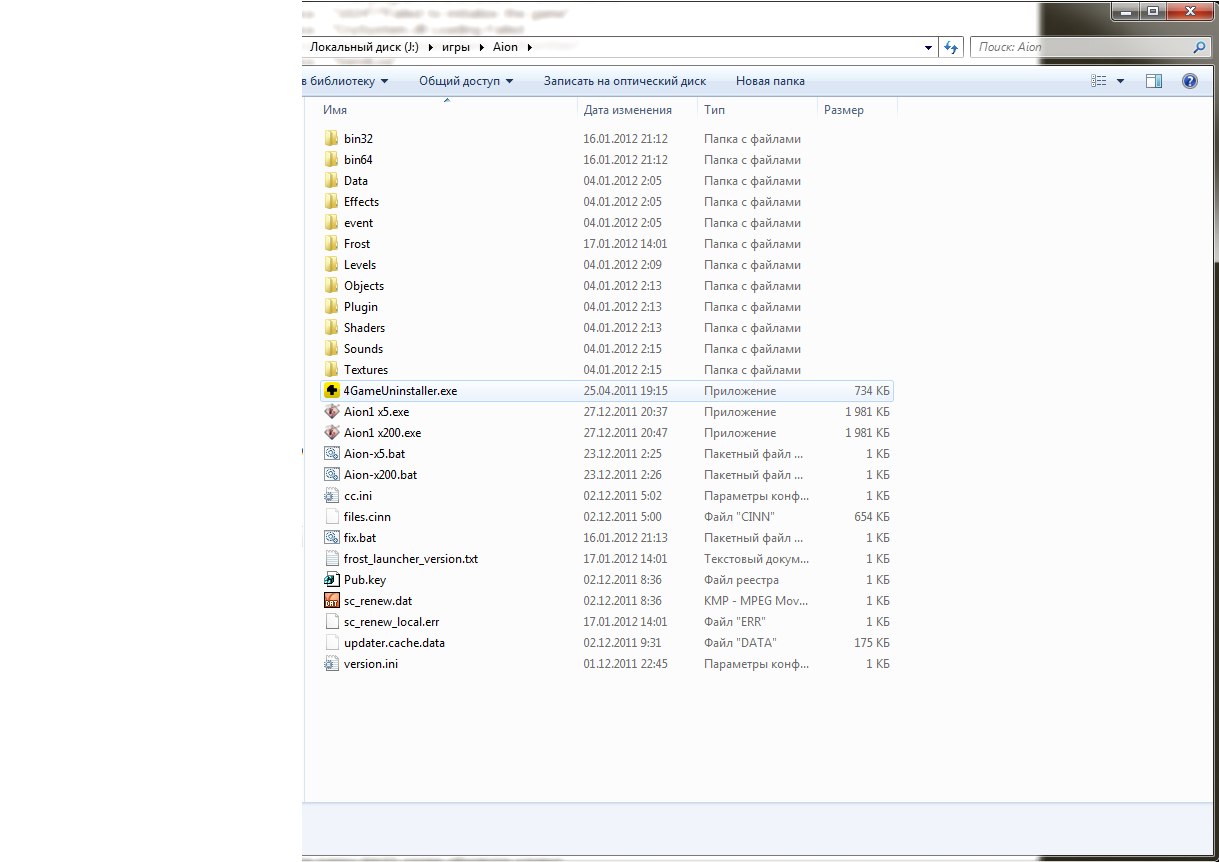Screen dimensions: 1219x862
Task: Click 175 КБ size of updater.cache.data
Action: click(x=872, y=643)
